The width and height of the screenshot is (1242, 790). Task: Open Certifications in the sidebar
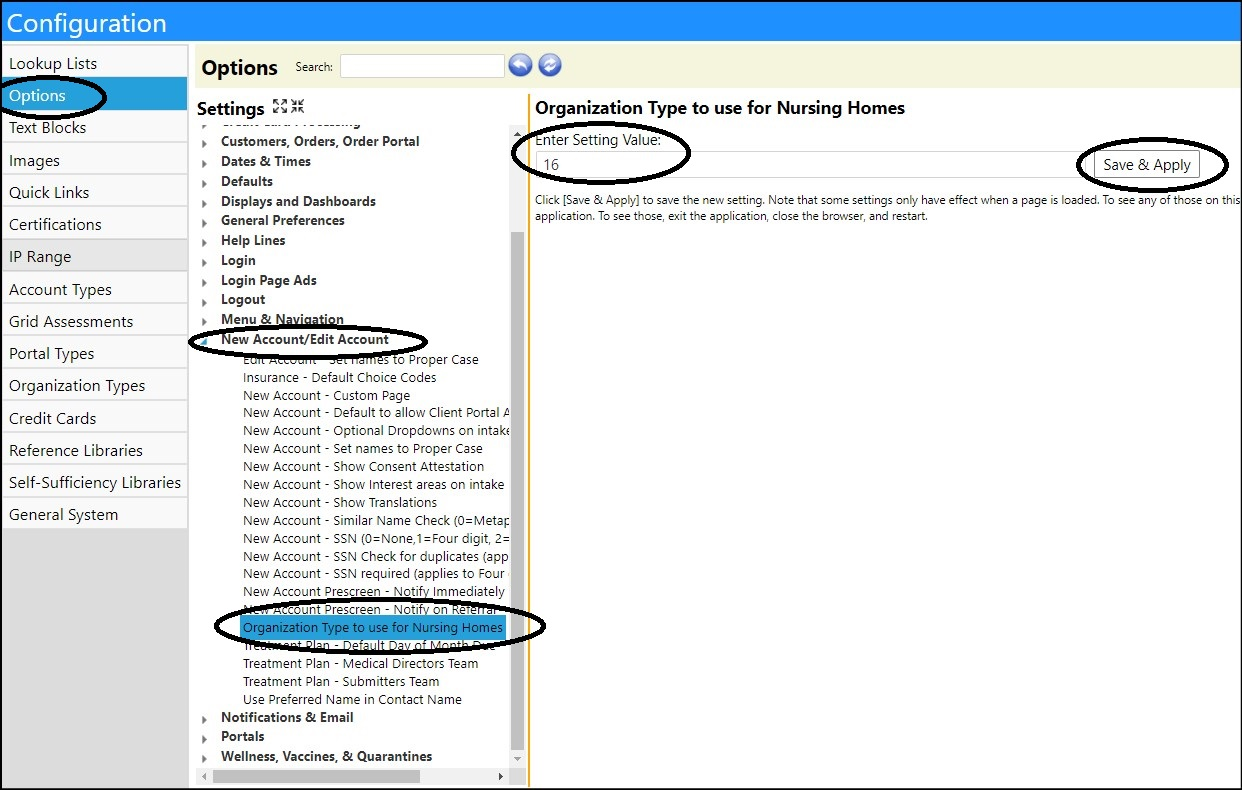click(94, 224)
